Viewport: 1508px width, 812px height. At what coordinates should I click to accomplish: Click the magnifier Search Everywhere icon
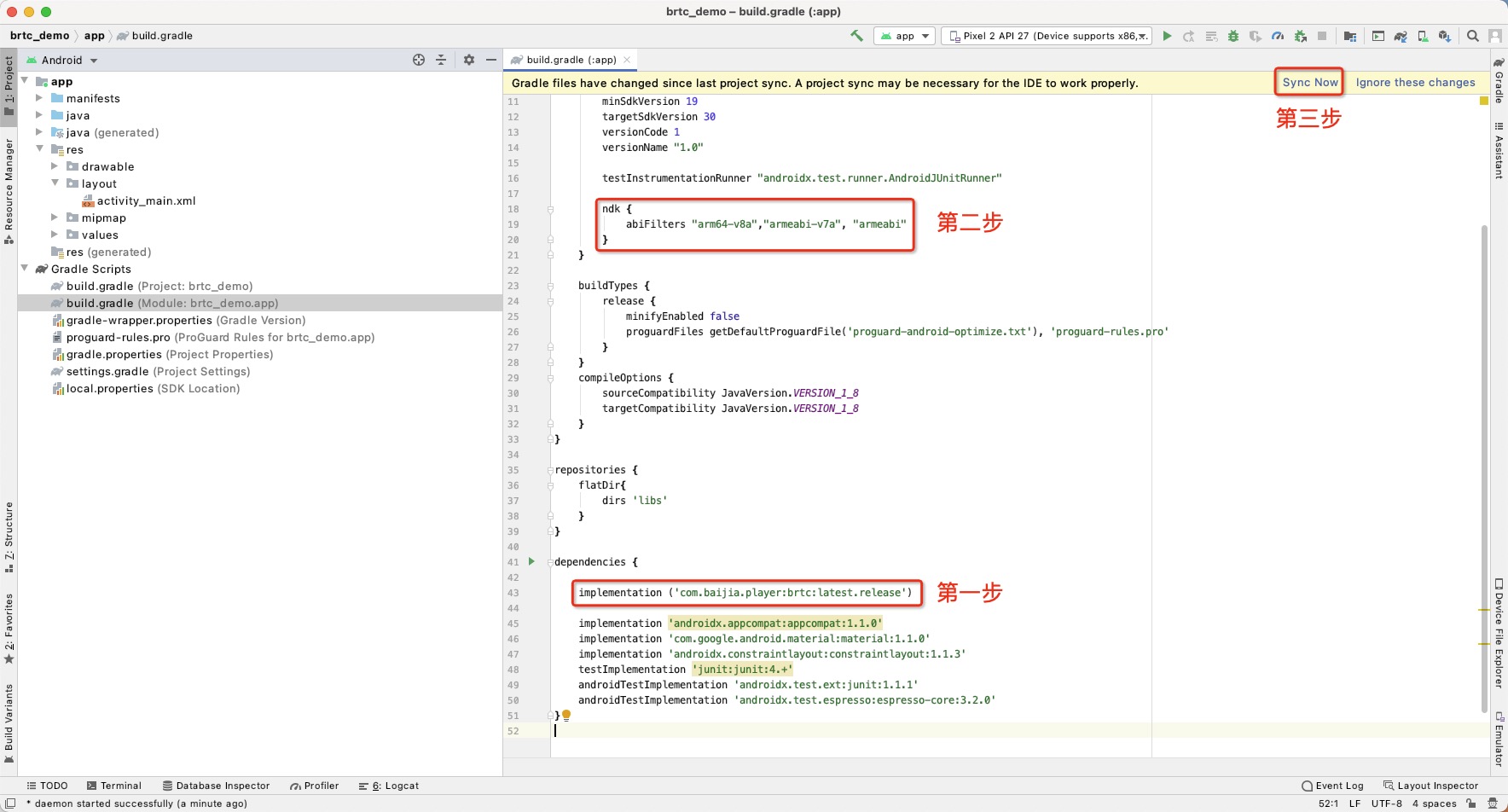1473,36
